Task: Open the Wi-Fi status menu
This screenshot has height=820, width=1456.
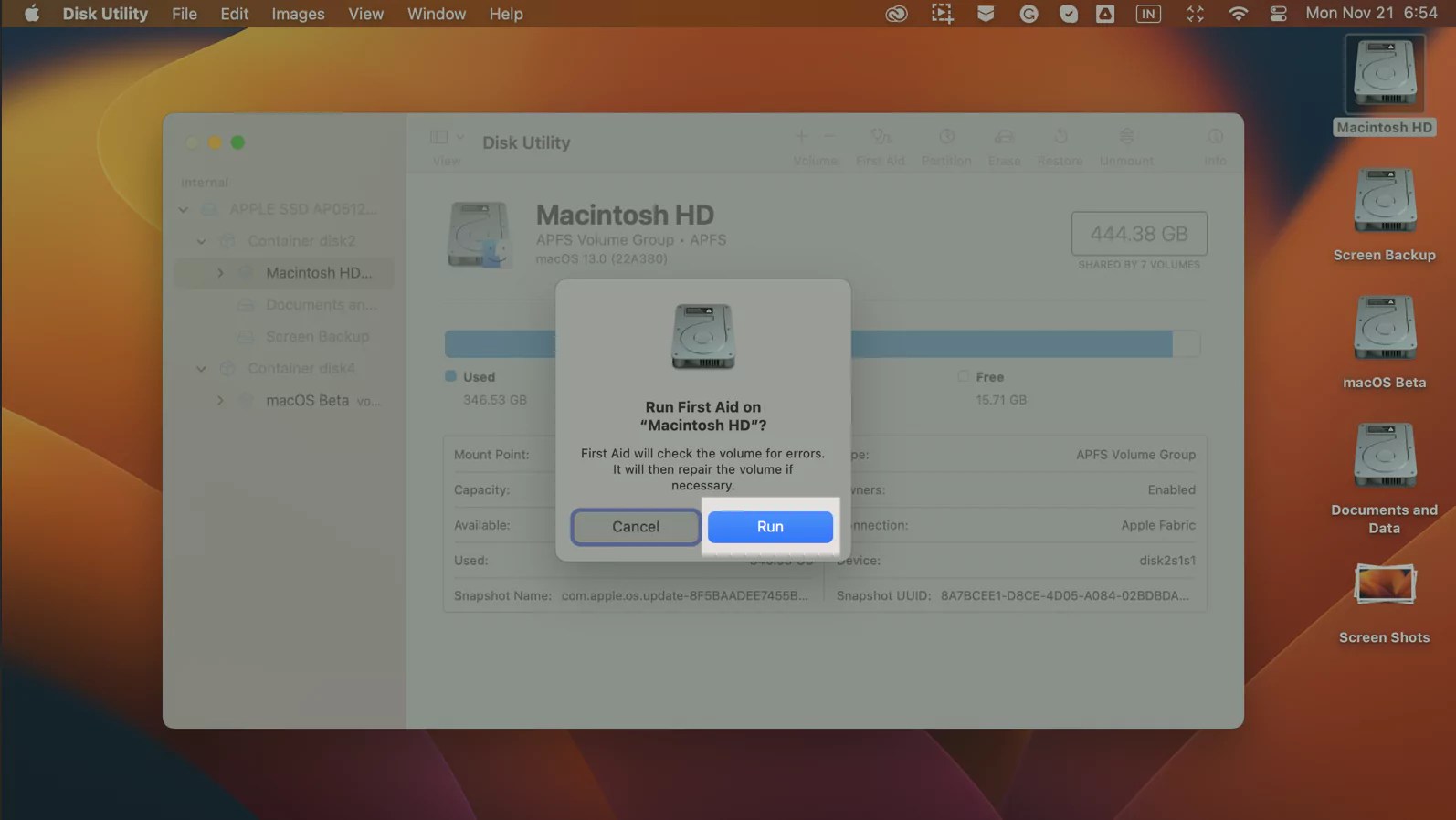Action: tap(1238, 14)
